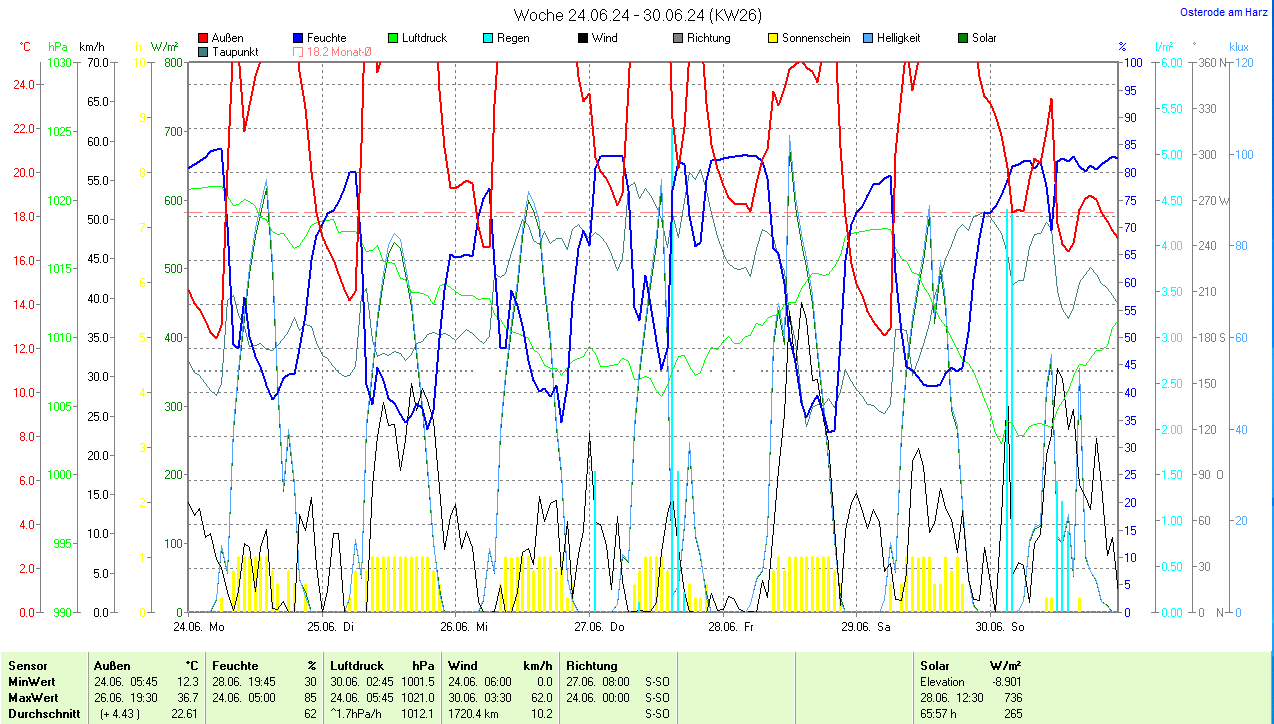Click the gray Richtung legend swatch
Image resolution: width=1274 pixels, height=724 pixels.
(x=678, y=38)
